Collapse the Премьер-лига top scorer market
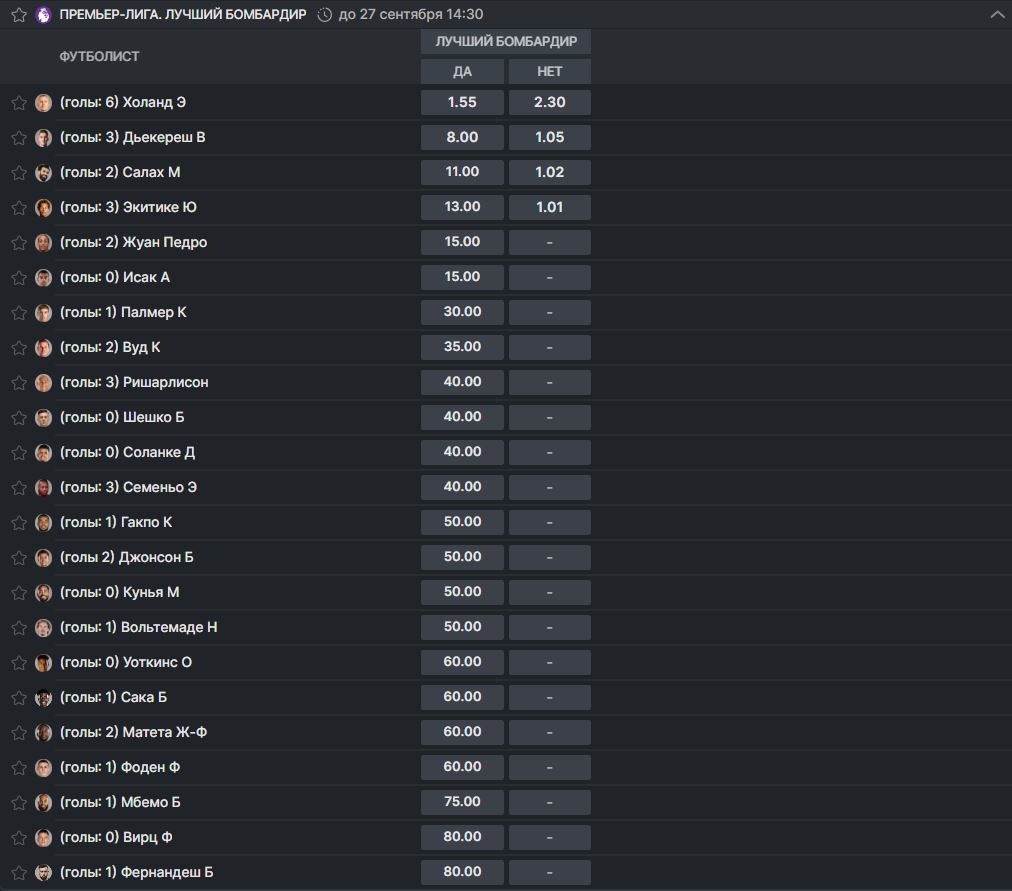1012x891 pixels. click(x=996, y=15)
